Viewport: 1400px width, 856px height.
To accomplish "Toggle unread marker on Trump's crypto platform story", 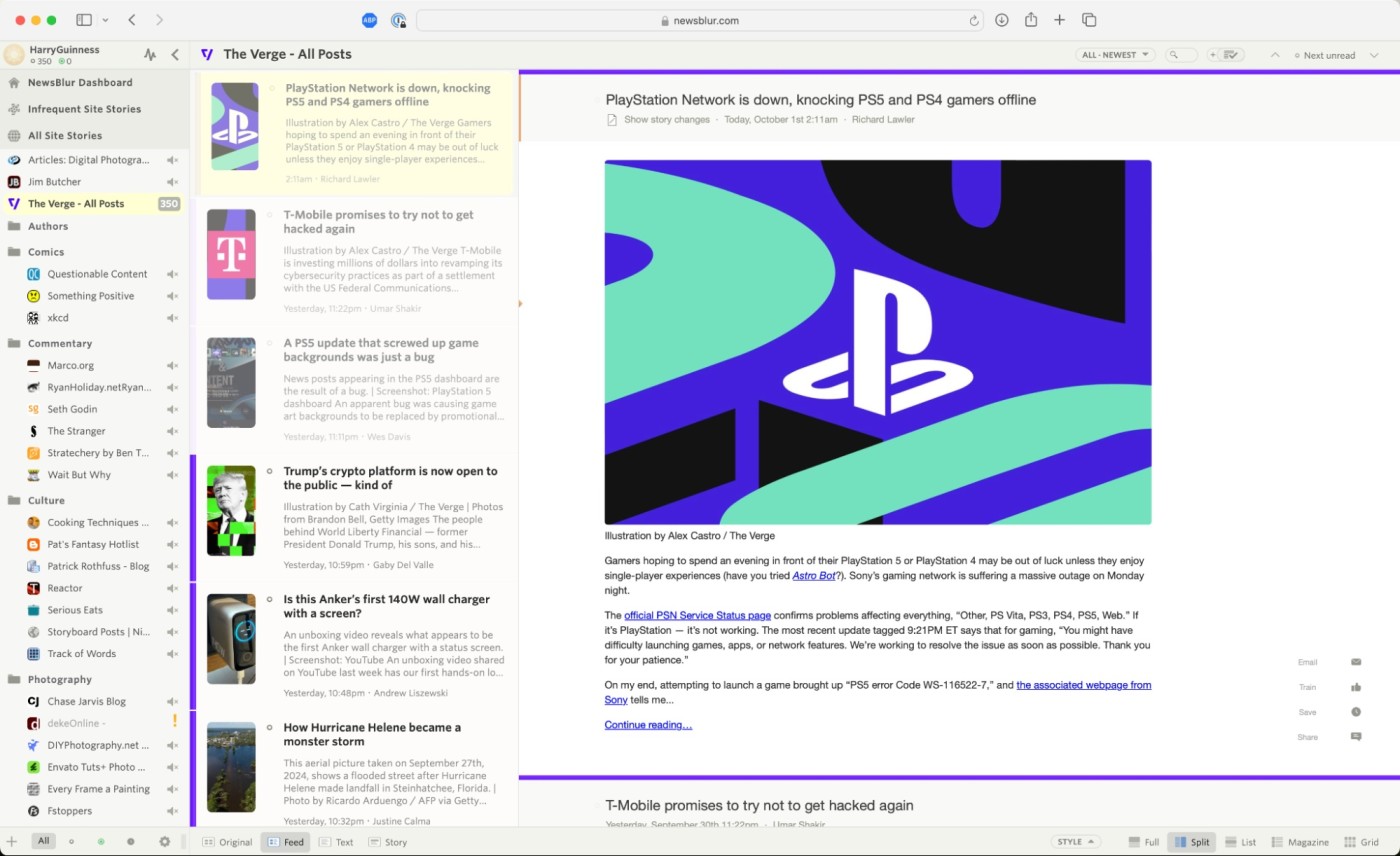I will coord(270,471).
